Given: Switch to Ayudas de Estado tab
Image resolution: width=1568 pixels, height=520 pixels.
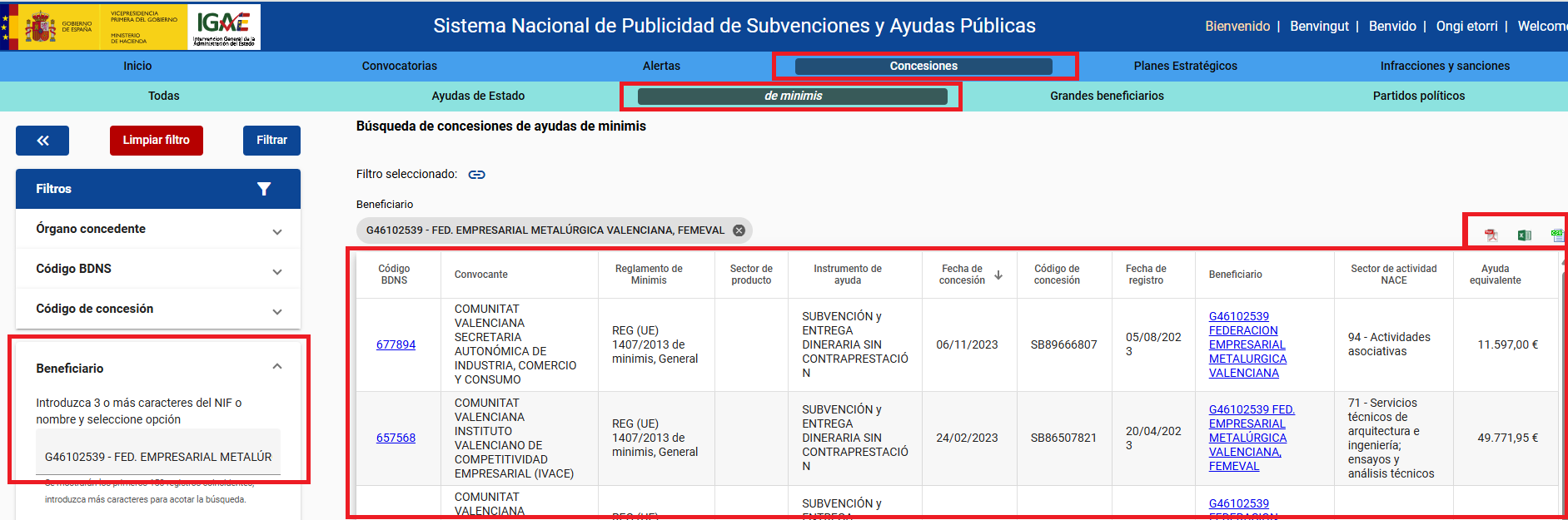Looking at the screenshot, I should point(478,96).
